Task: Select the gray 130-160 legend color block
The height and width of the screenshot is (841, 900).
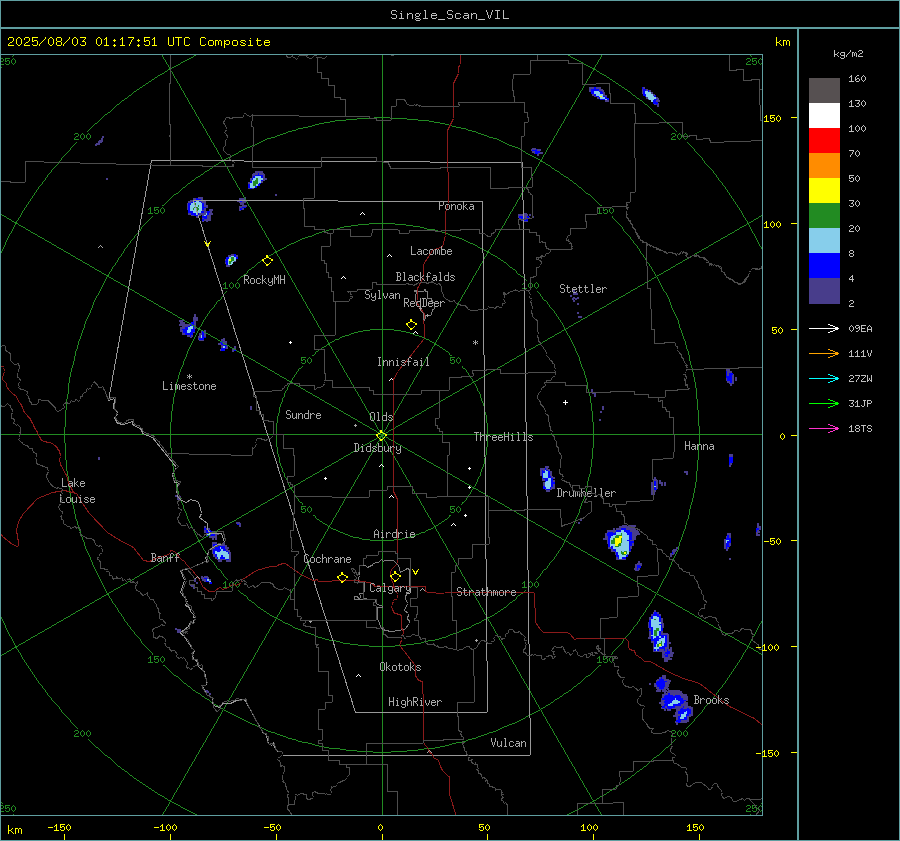Action: pyautogui.click(x=824, y=91)
